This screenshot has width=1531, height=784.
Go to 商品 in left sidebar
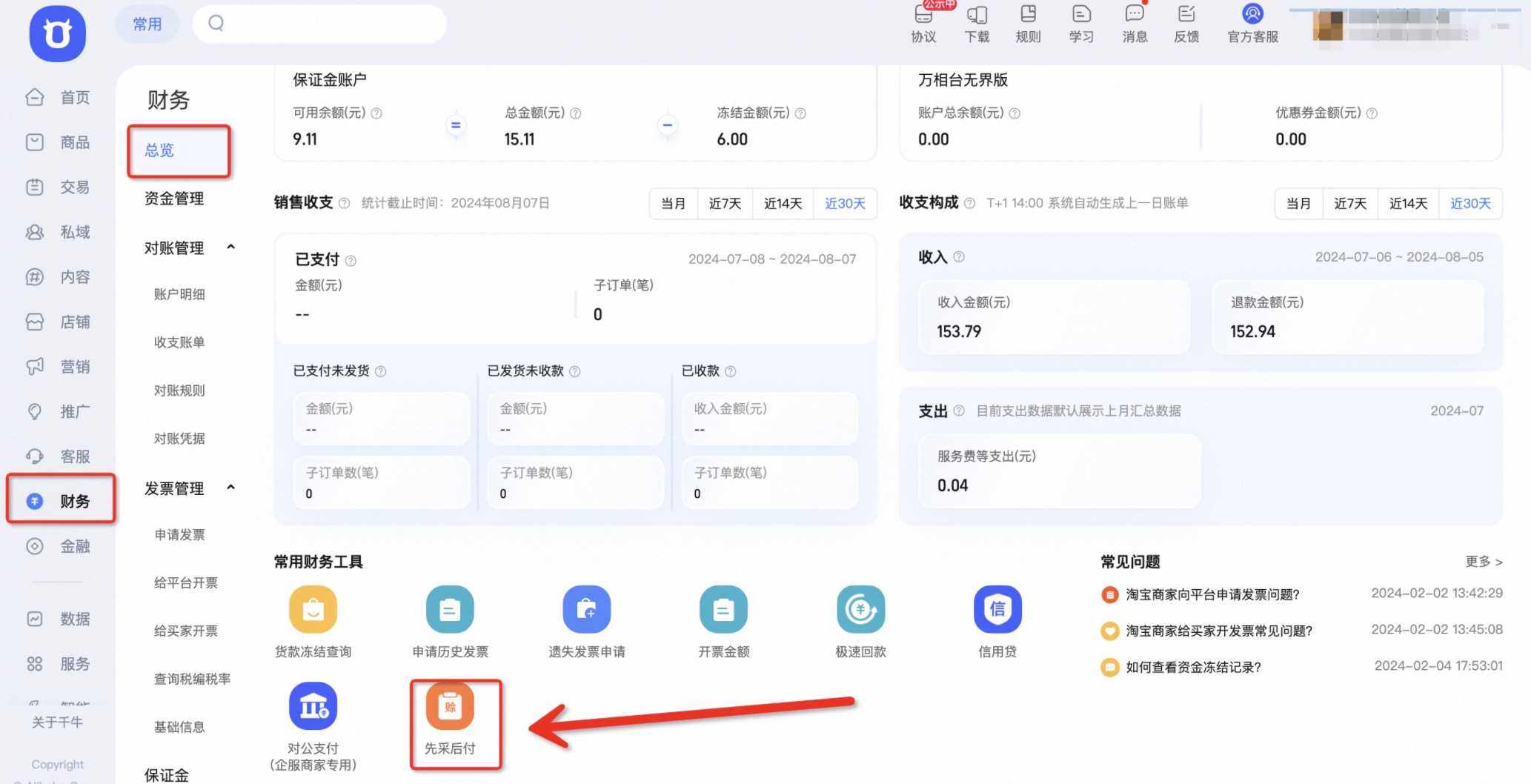click(x=58, y=142)
